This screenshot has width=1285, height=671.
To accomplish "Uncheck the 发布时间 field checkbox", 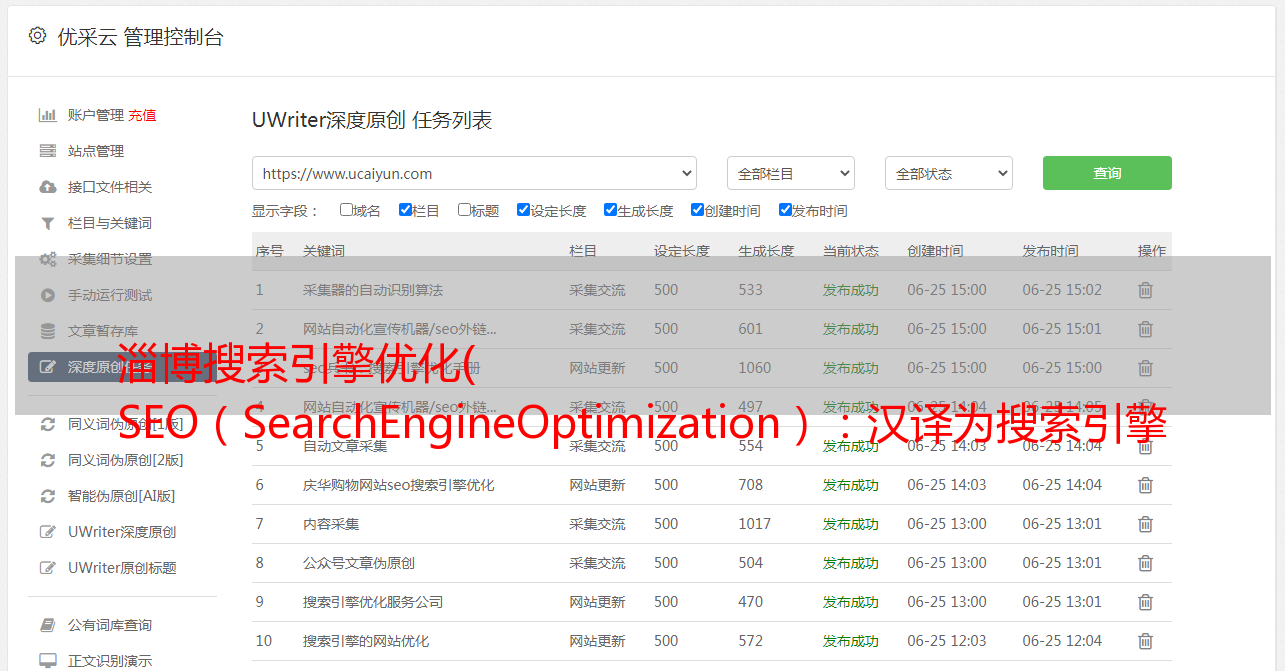I will pyautogui.click(x=785, y=210).
